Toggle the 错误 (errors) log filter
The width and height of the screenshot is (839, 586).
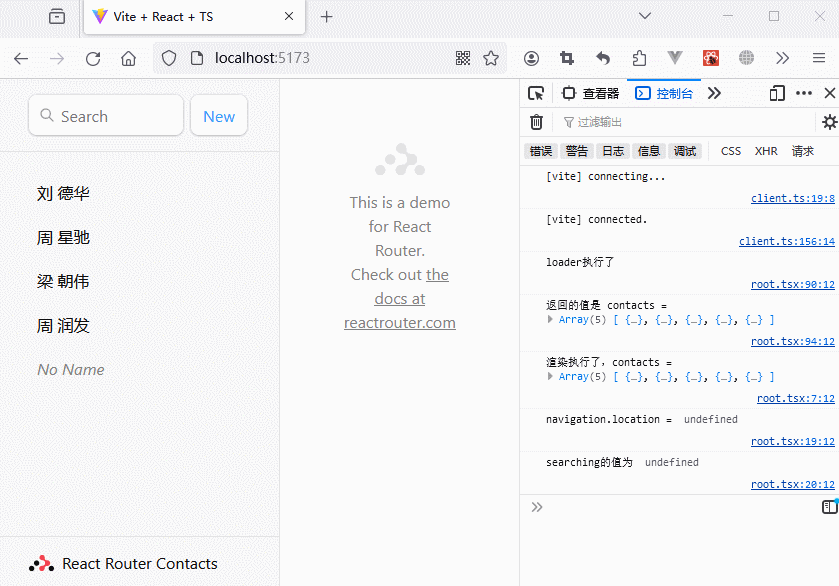[x=541, y=151]
